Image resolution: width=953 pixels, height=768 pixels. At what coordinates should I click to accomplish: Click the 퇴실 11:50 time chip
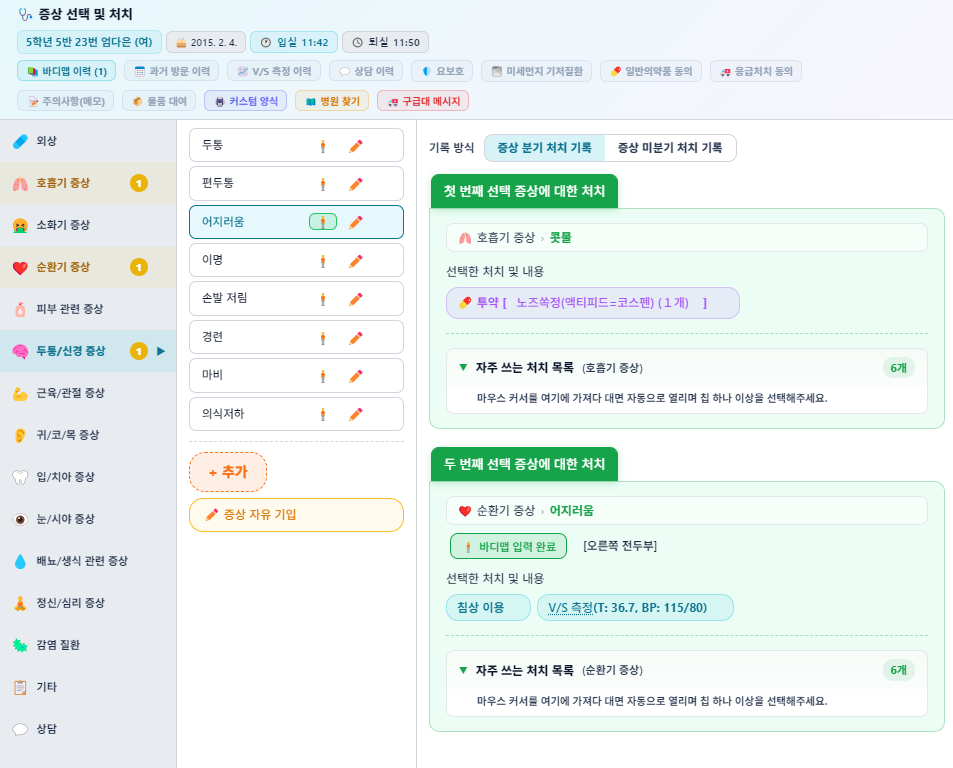pos(385,42)
